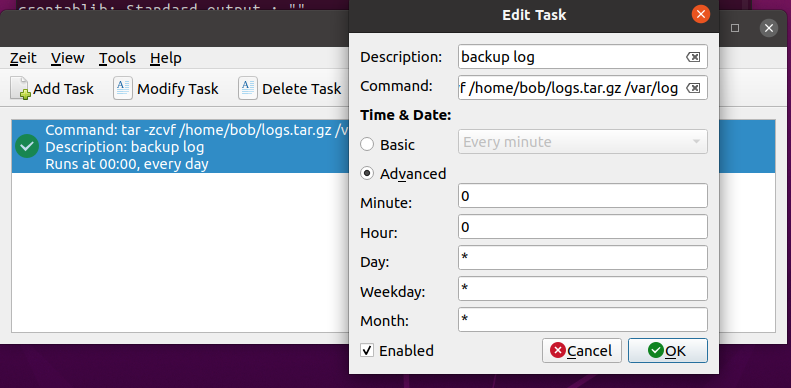The width and height of the screenshot is (791, 388).
Task: Close the Zeit main window
Action: coord(769,28)
